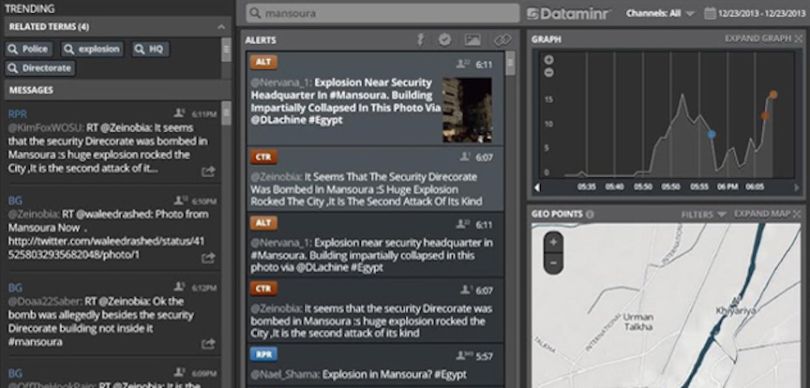Move graph timeline left with arrow
Viewport: 810px width, 388px height.
pyautogui.click(x=537, y=188)
